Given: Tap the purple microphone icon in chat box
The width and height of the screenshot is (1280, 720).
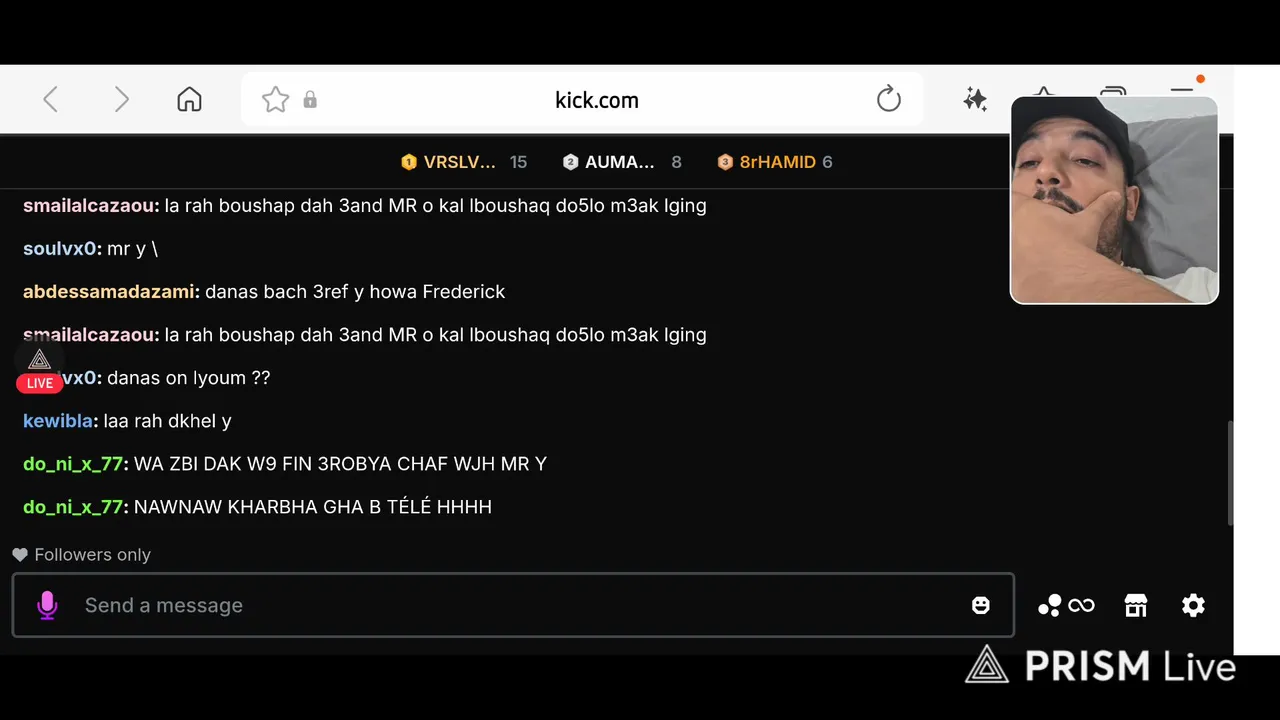Looking at the screenshot, I should [x=47, y=605].
